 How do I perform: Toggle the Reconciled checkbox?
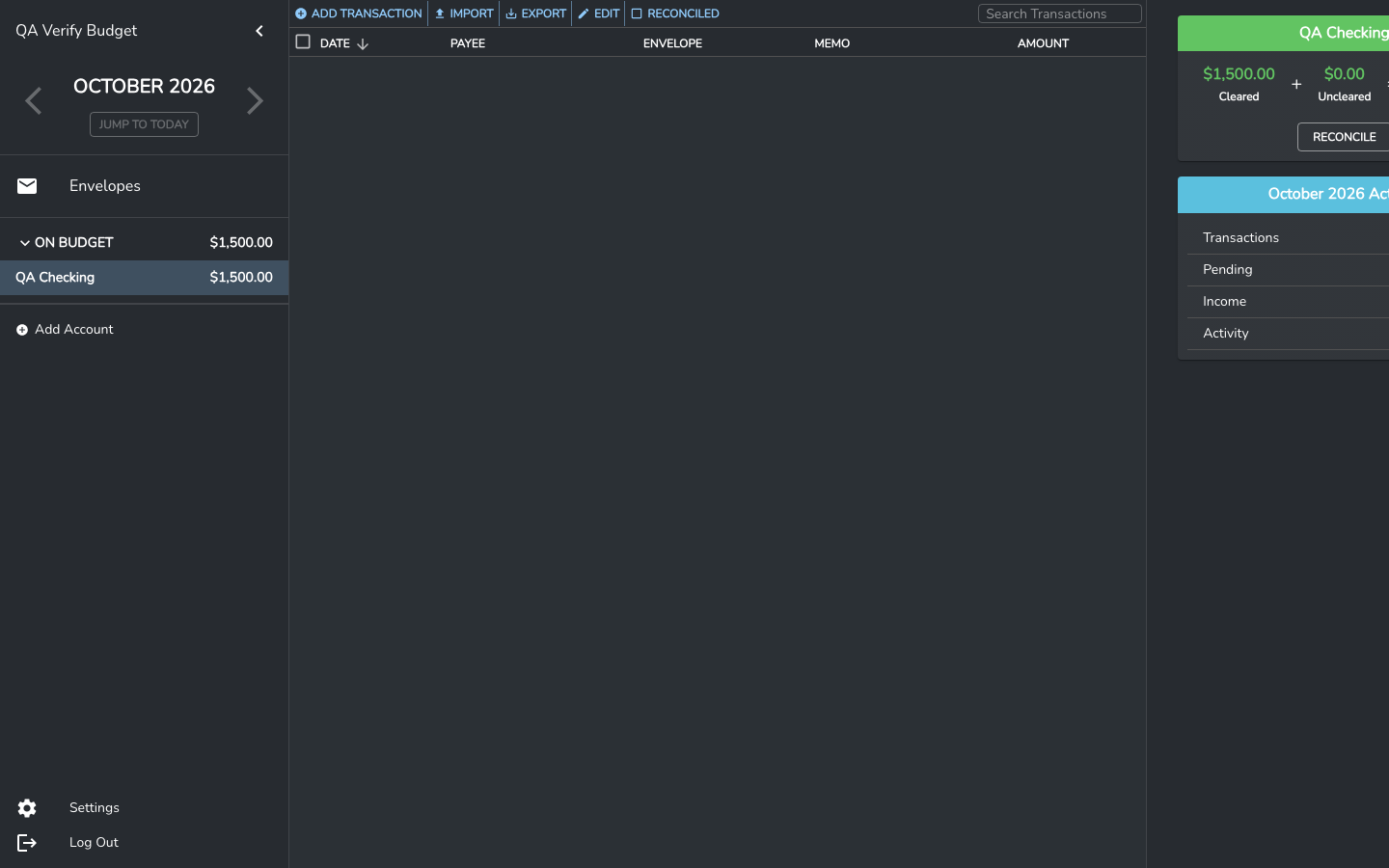coord(637,14)
